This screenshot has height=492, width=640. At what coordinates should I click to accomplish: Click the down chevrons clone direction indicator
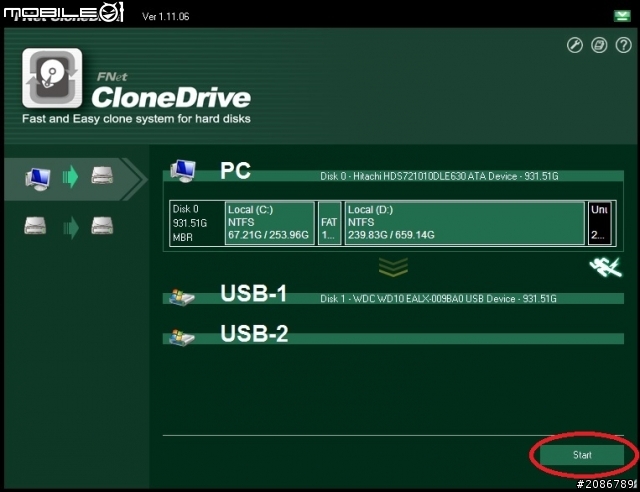[x=393, y=267]
